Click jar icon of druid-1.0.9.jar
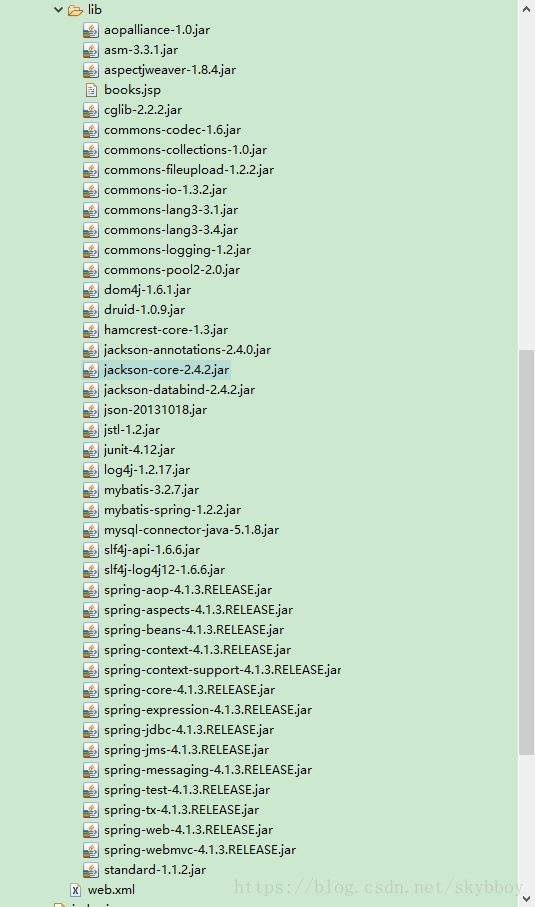Screen dimensions: 535x907 pos(91,310)
